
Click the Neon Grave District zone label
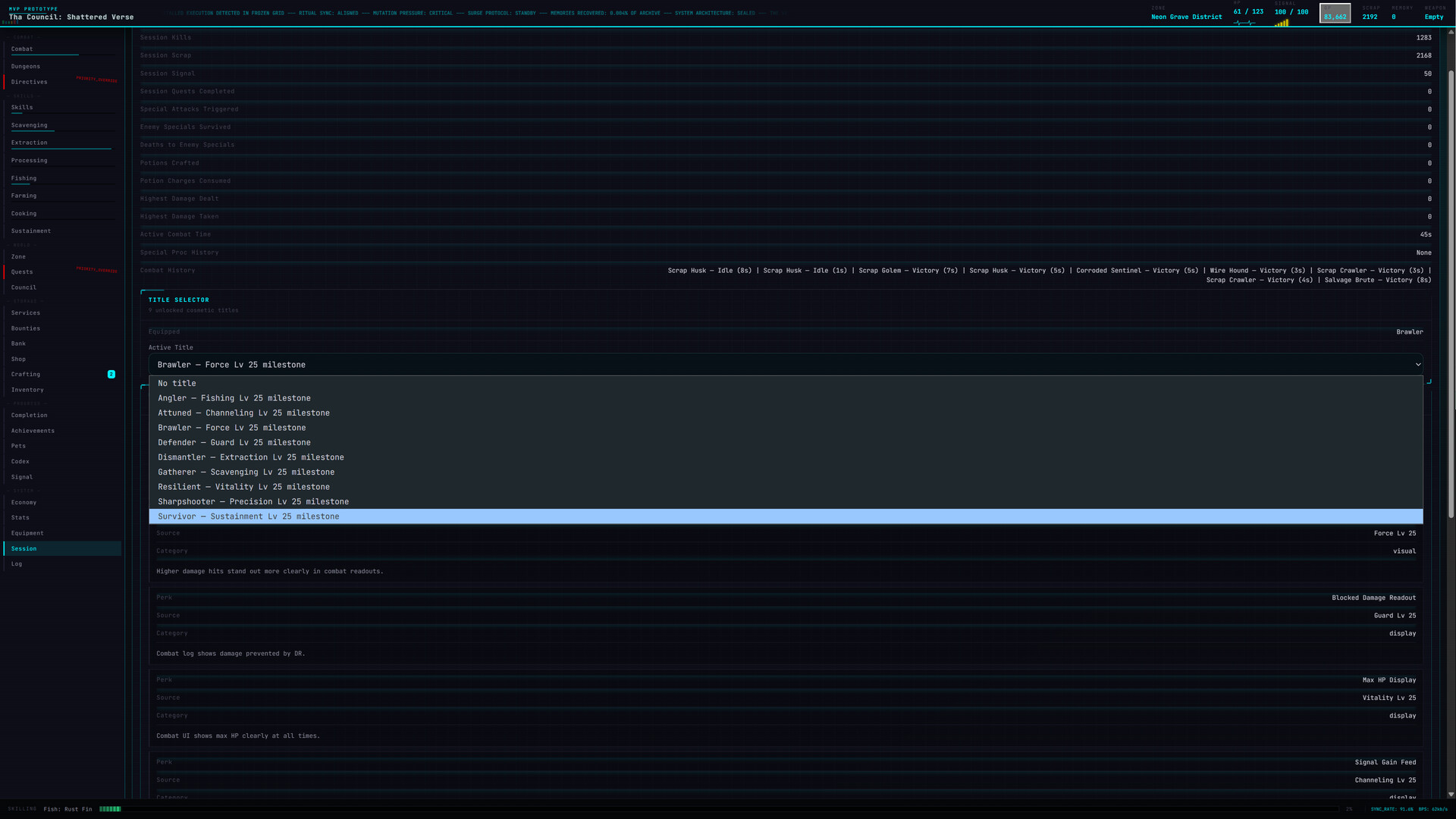click(x=1186, y=17)
